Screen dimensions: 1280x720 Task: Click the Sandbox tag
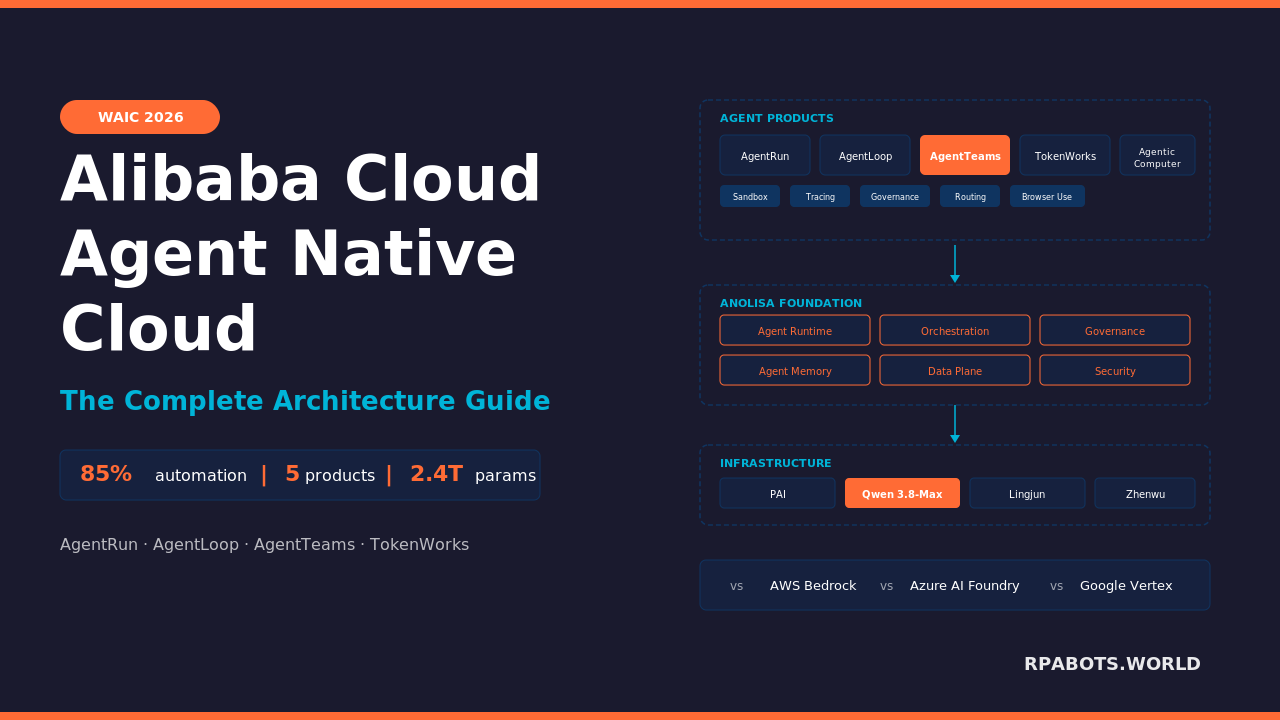pos(750,196)
